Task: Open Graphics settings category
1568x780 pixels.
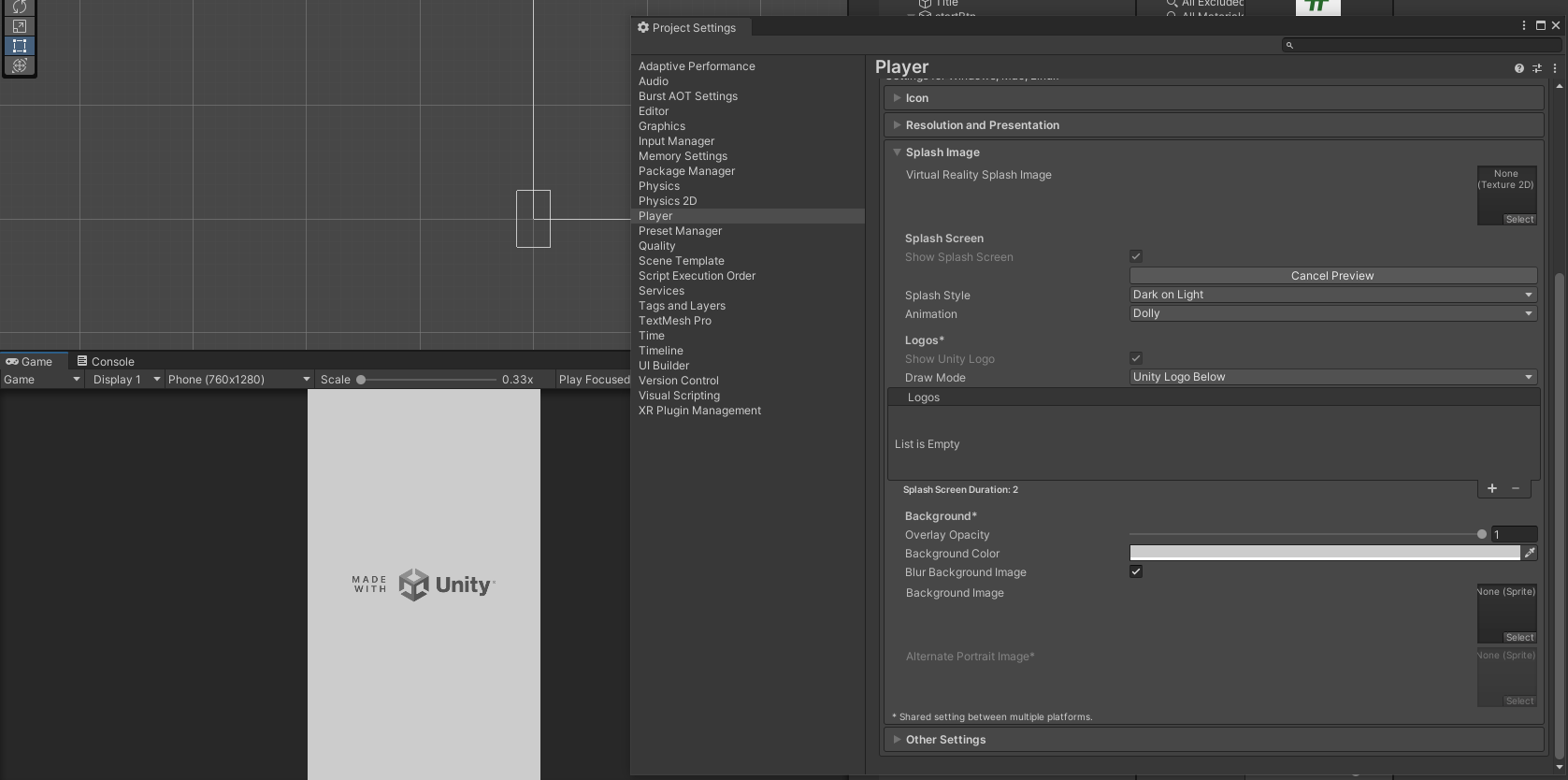Action: 662,126
